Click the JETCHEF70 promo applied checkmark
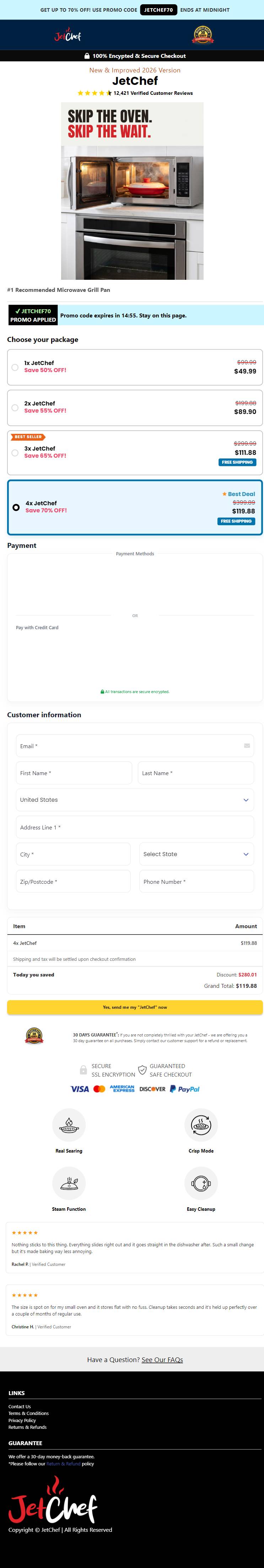The height and width of the screenshot is (1568, 264). 18,311
